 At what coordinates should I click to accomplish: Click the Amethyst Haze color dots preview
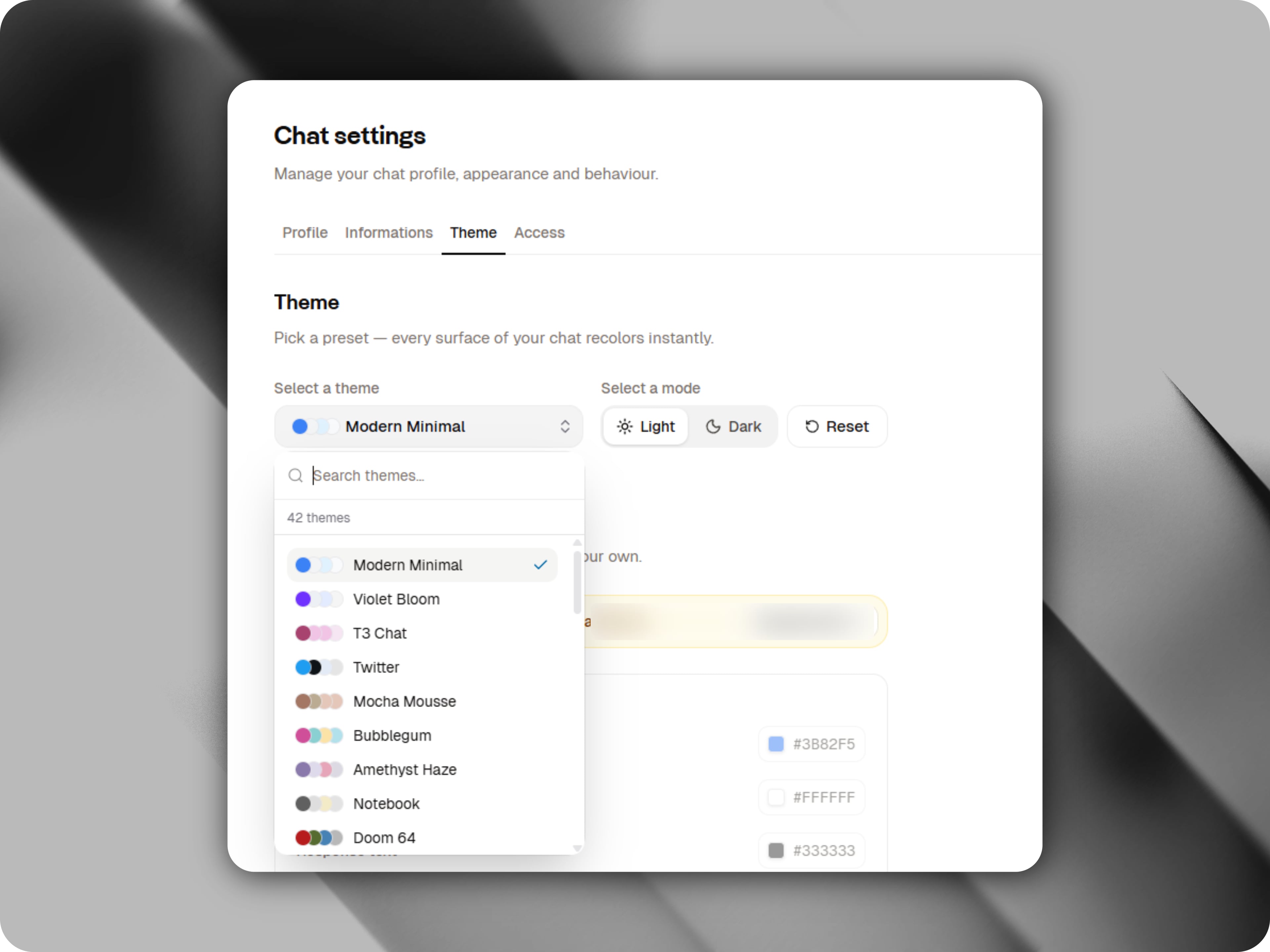[x=319, y=770]
